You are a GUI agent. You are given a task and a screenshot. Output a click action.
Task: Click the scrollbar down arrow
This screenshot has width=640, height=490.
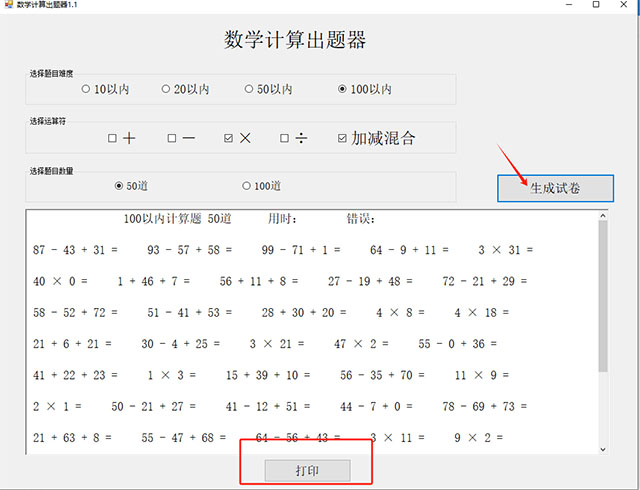click(x=603, y=449)
